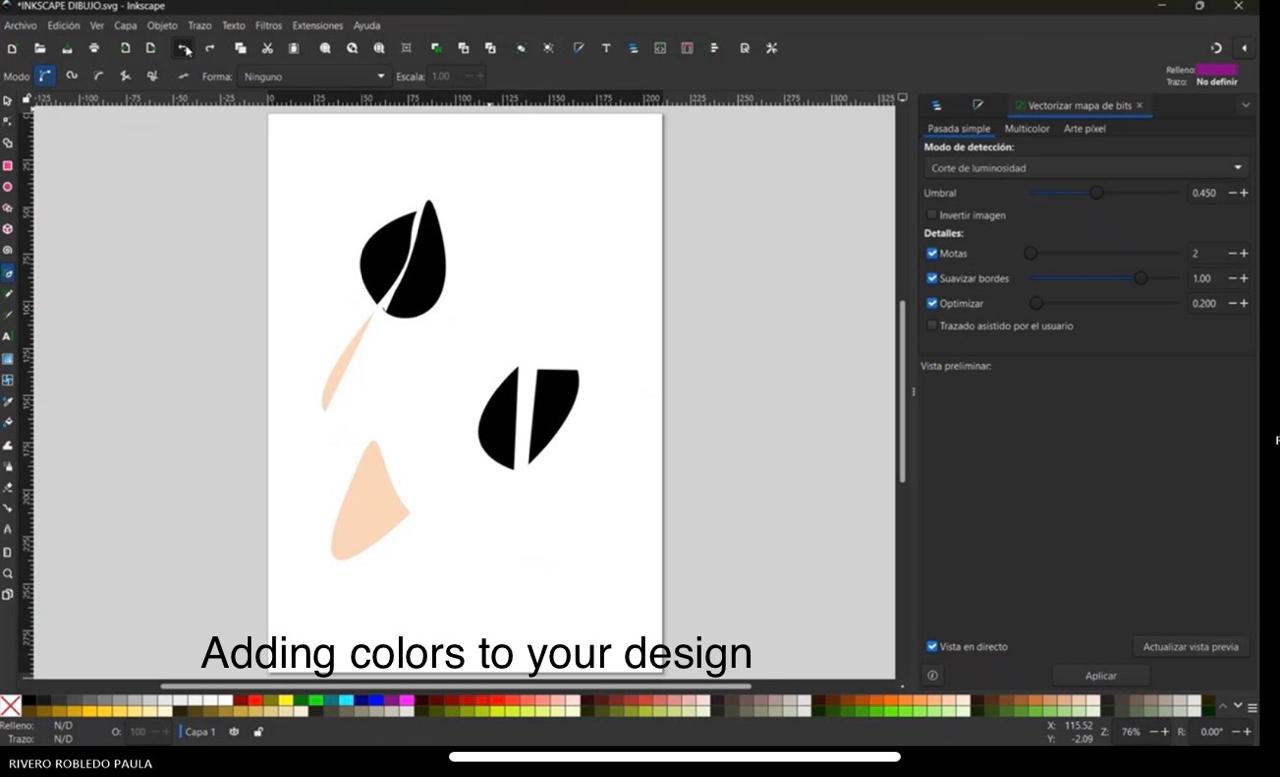1280x777 pixels.
Task: Uncheck Suavizar bordes checkbox
Action: pos(932,278)
